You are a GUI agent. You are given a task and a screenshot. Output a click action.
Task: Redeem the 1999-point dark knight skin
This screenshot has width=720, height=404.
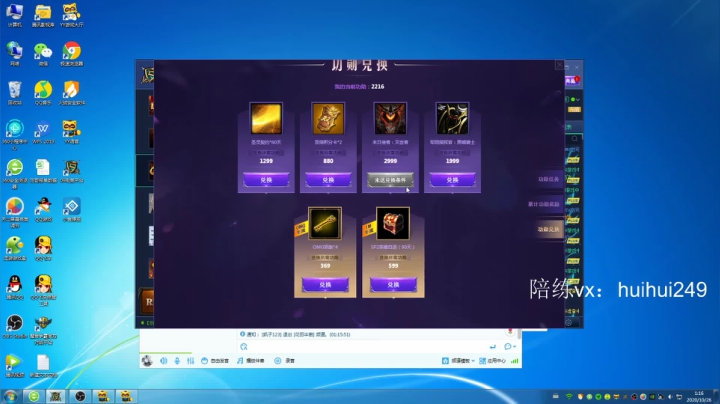[452, 180]
